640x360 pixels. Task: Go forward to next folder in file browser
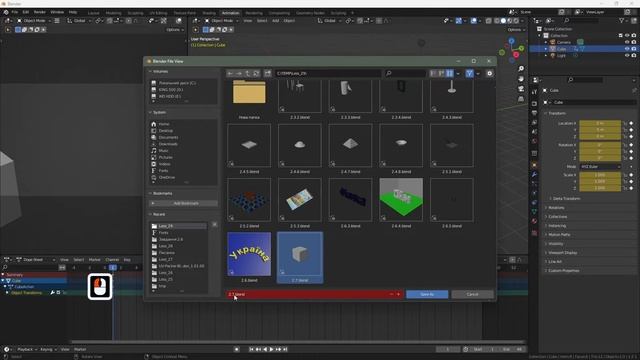point(239,73)
